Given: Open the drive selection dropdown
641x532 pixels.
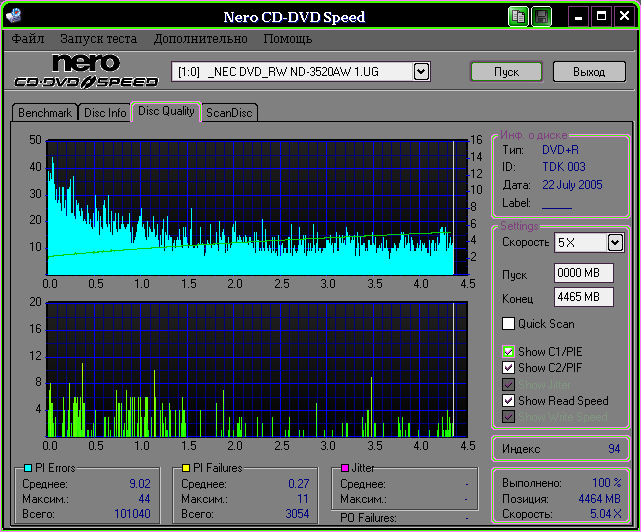Looking at the screenshot, I should [421, 71].
